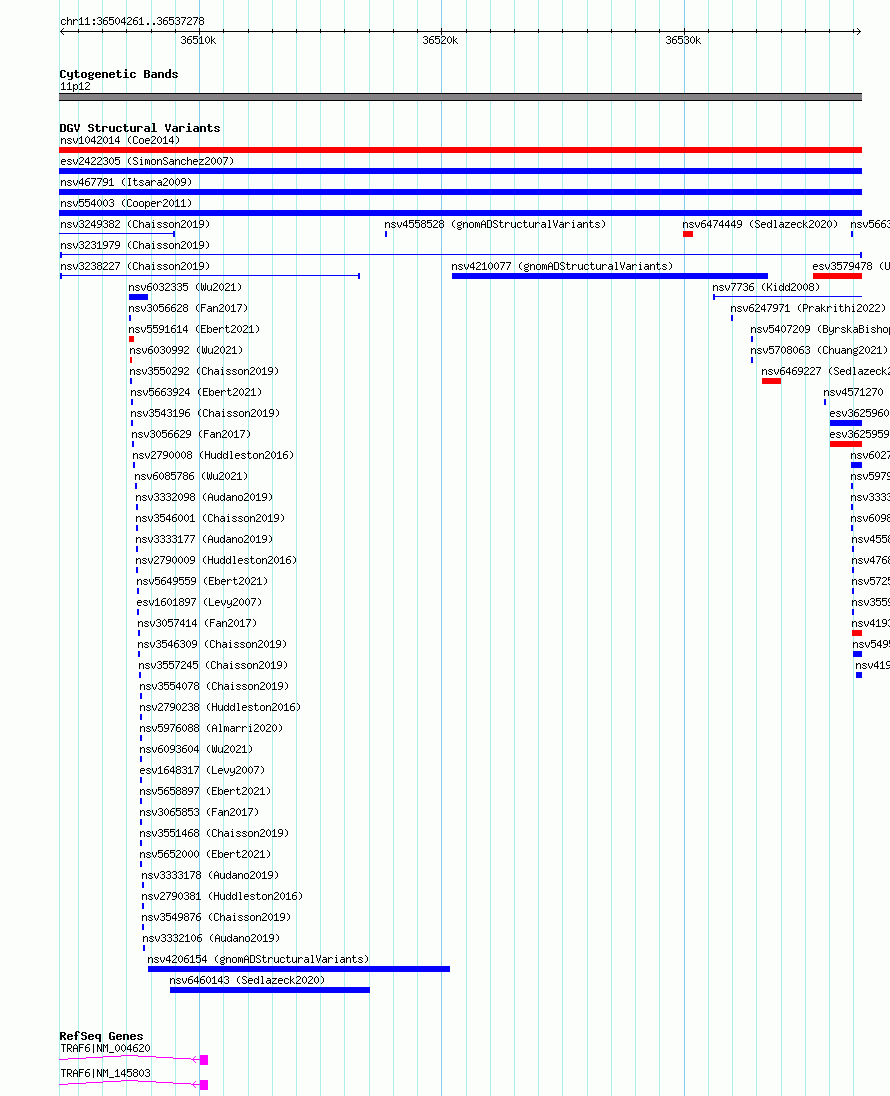Click the red bar under nsv6469227

pyautogui.click(x=771, y=381)
